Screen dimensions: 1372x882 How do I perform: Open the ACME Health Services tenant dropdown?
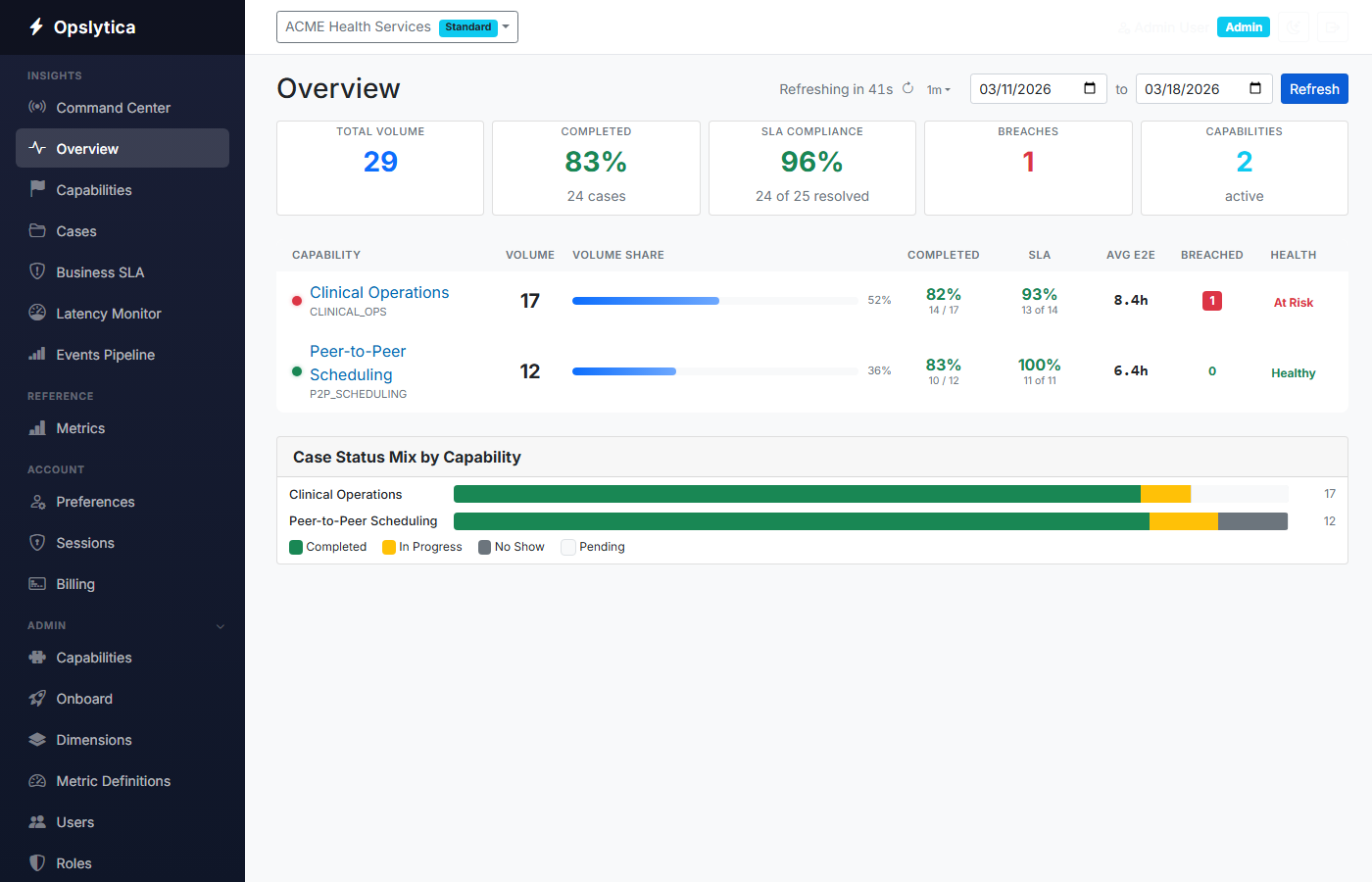[396, 26]
